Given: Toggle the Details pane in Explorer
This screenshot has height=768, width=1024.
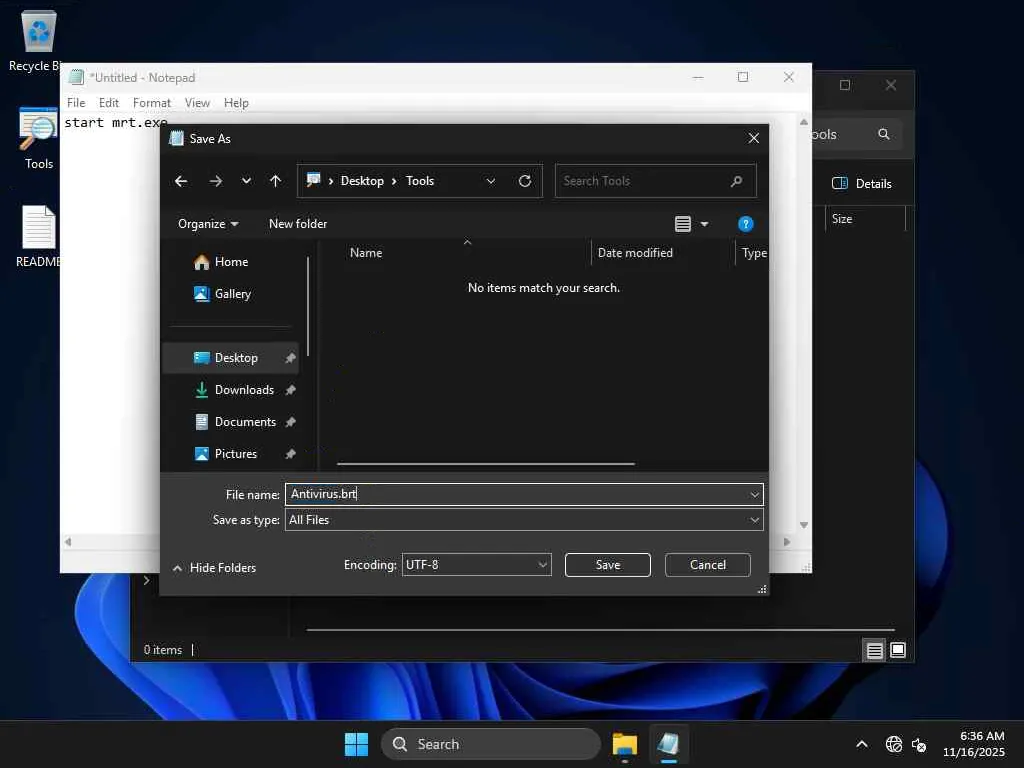Looking at the screenshot, I should coord(861,184).
